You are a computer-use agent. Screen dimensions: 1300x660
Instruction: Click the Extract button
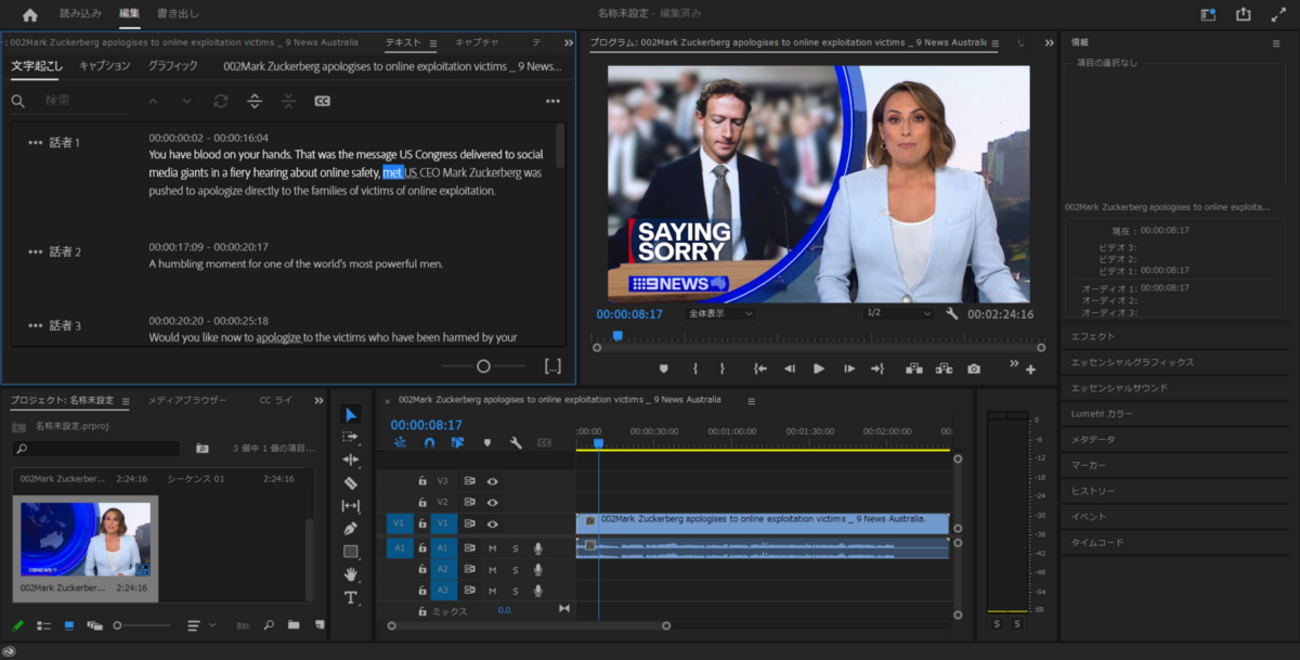pos(944,369)
